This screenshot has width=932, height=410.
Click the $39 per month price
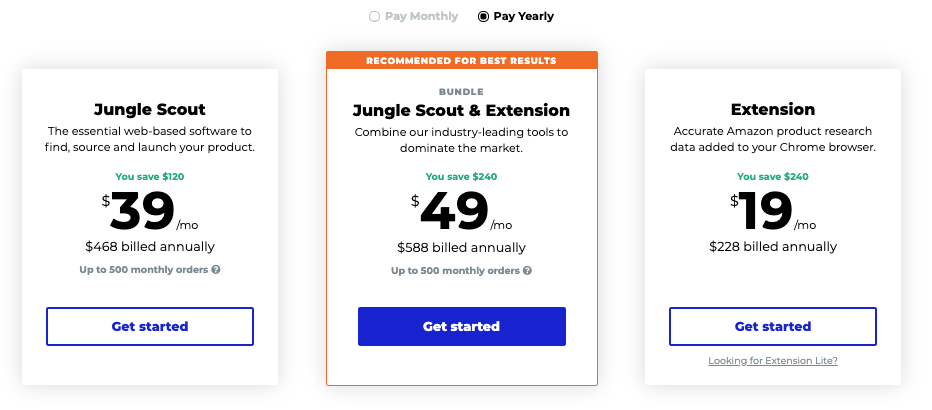point(150,212)
